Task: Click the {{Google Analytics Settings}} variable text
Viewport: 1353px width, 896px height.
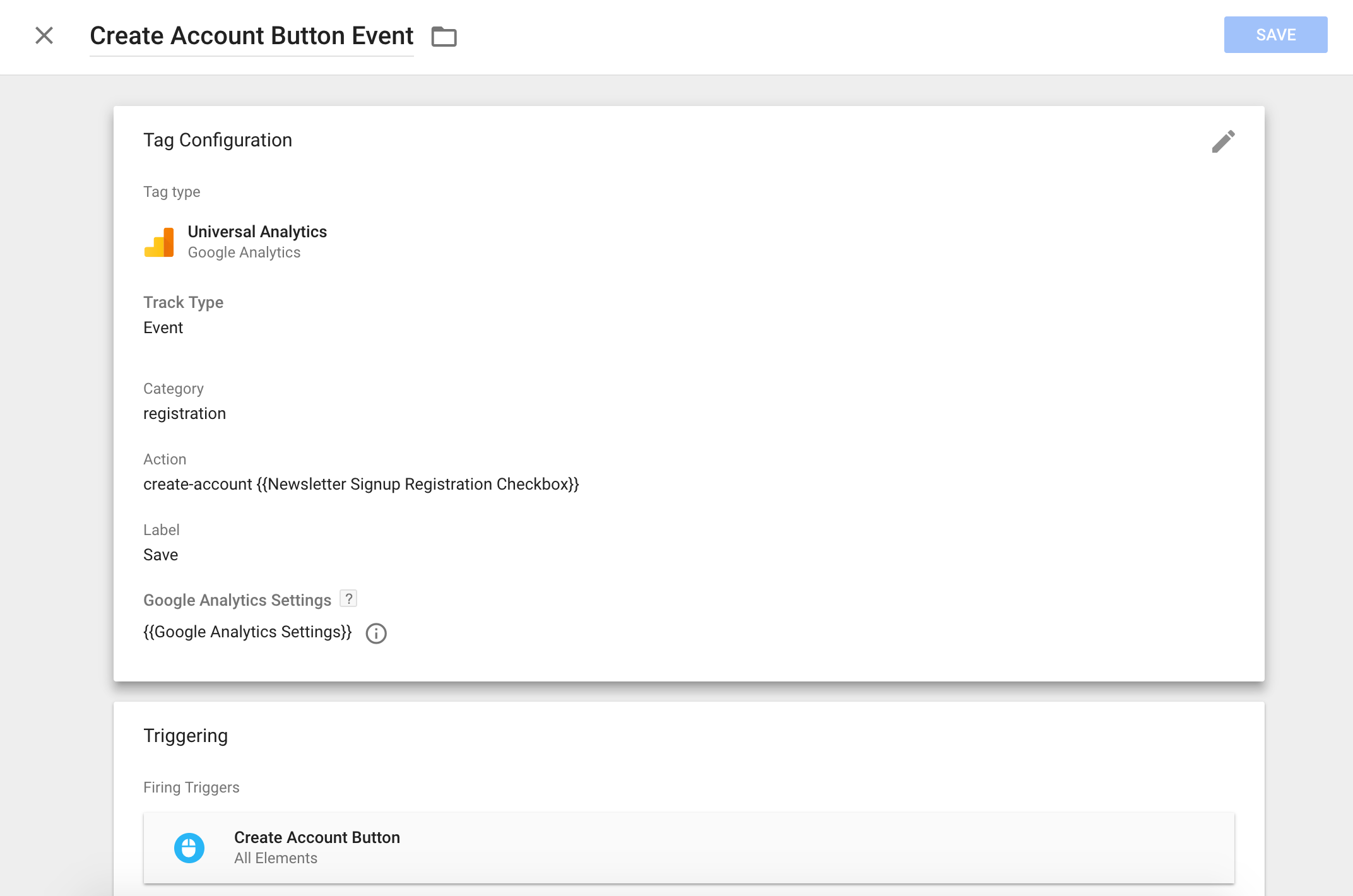Action: pos(247,632)
